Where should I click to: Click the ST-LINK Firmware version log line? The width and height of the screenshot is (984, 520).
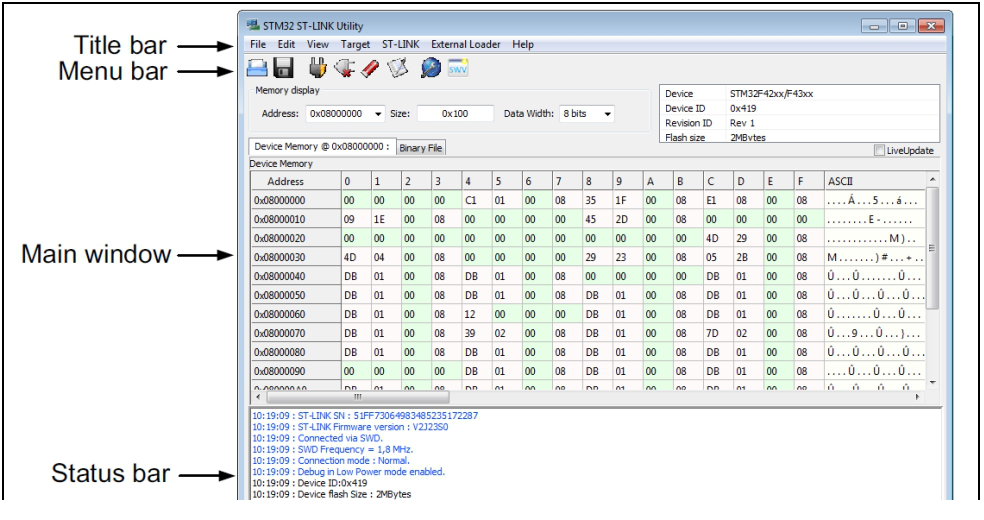[350, 427]
